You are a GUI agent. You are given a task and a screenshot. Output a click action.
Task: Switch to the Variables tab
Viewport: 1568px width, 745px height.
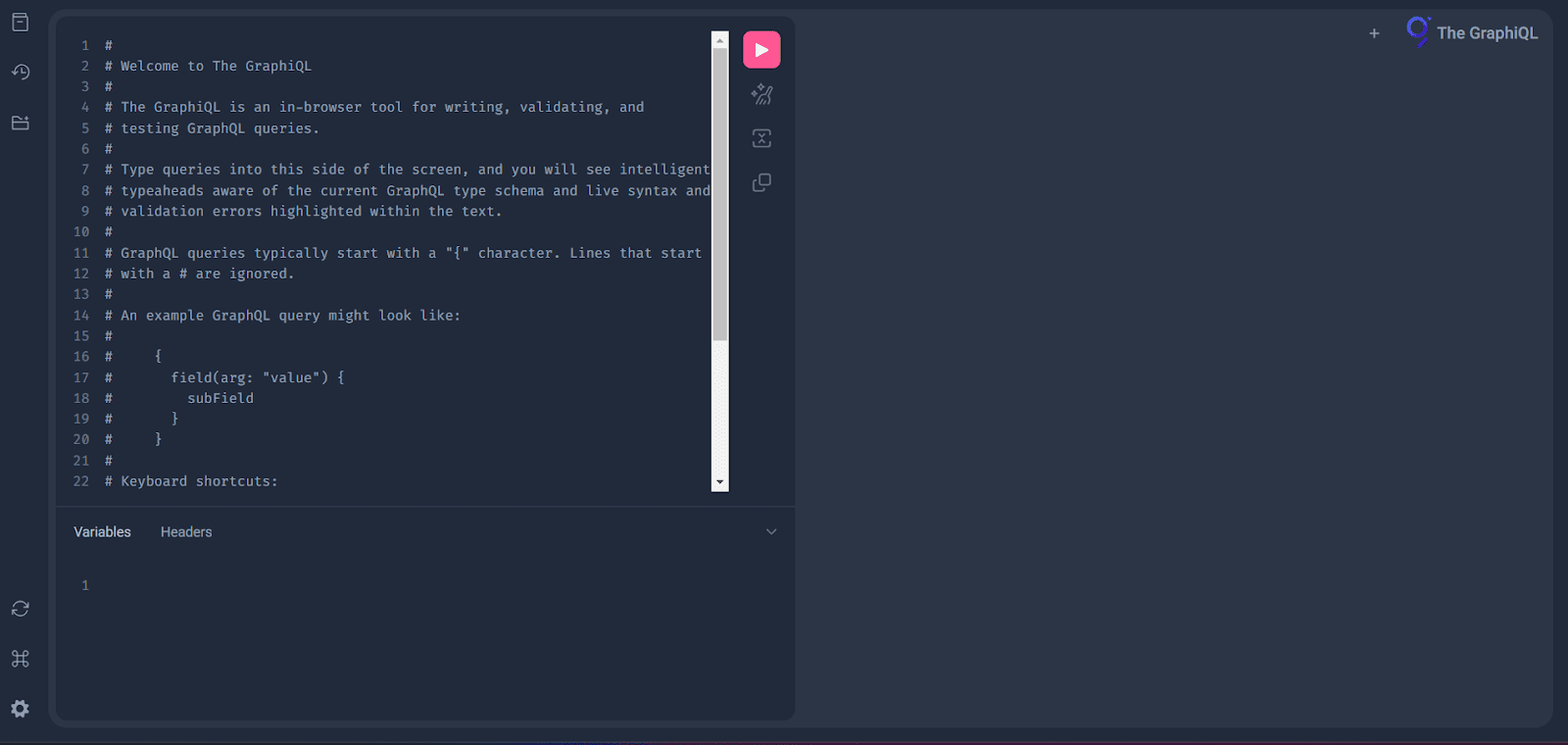coord(102,532)
